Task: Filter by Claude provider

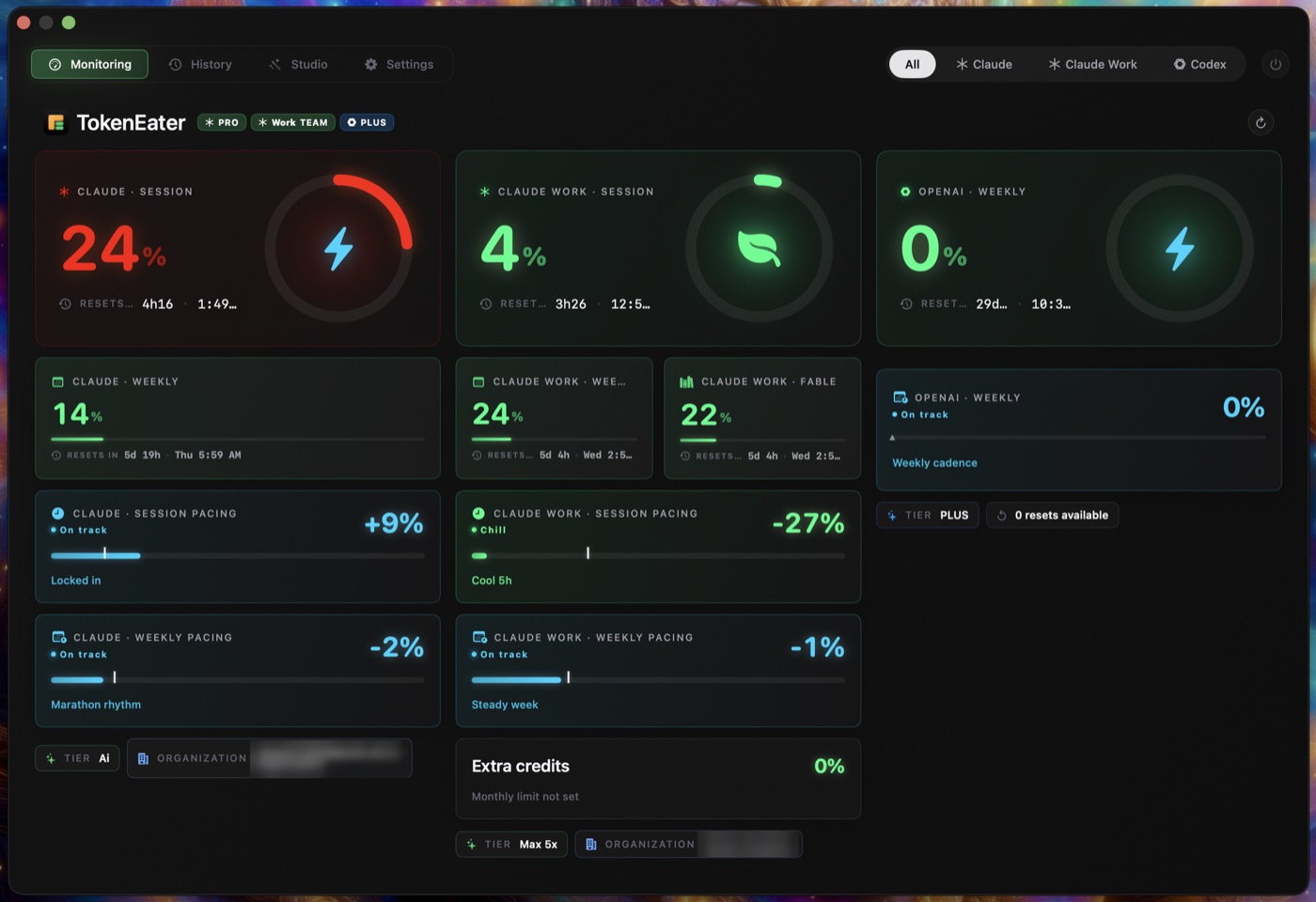Action: point(984,64)
